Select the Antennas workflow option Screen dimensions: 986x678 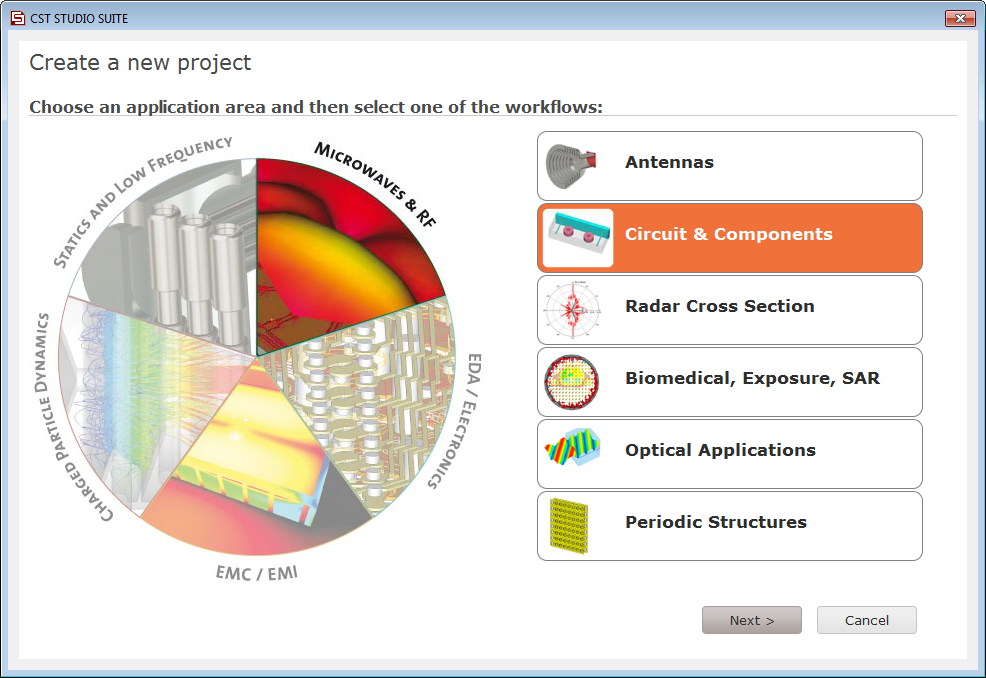[x=729, y=165]
